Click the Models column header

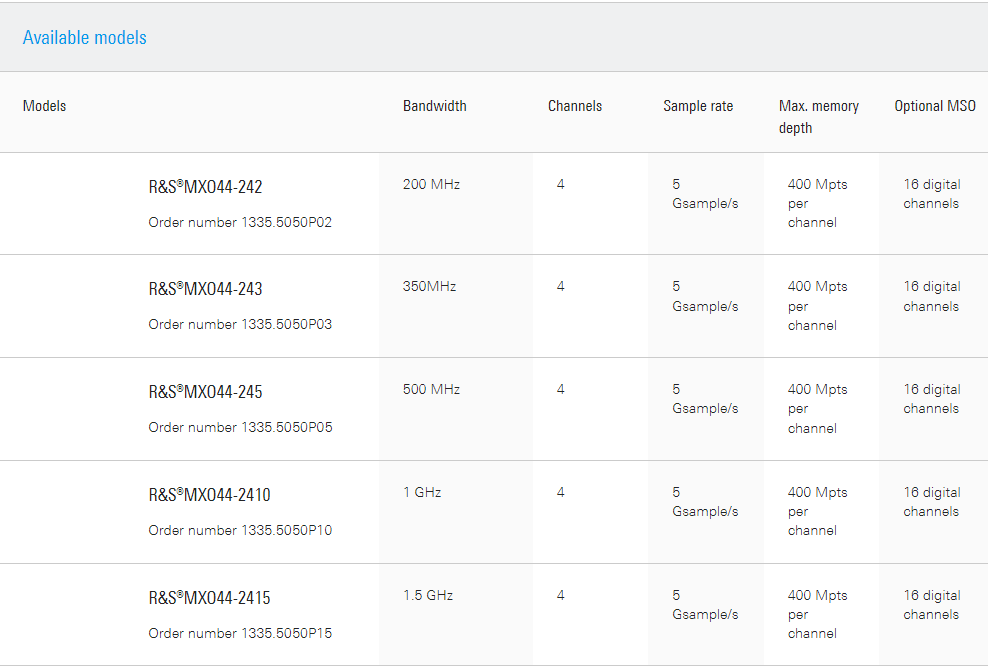tap(45, 106)
